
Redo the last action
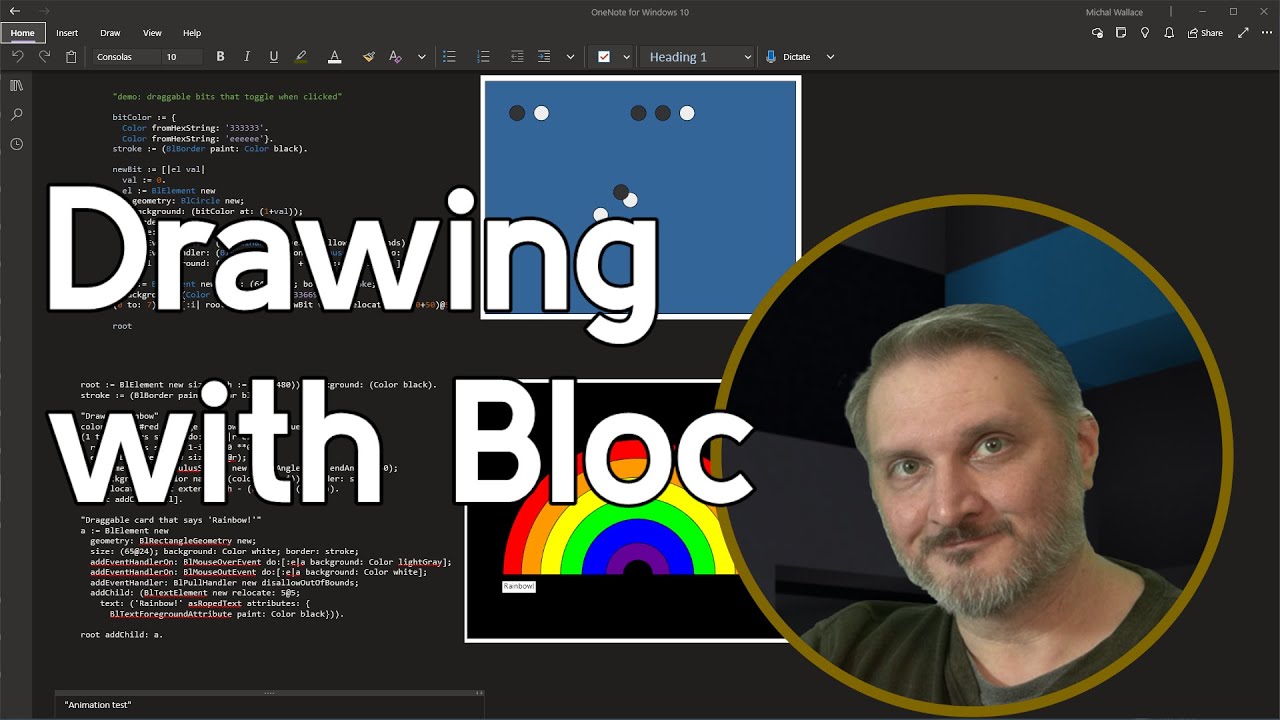(44, 57)
